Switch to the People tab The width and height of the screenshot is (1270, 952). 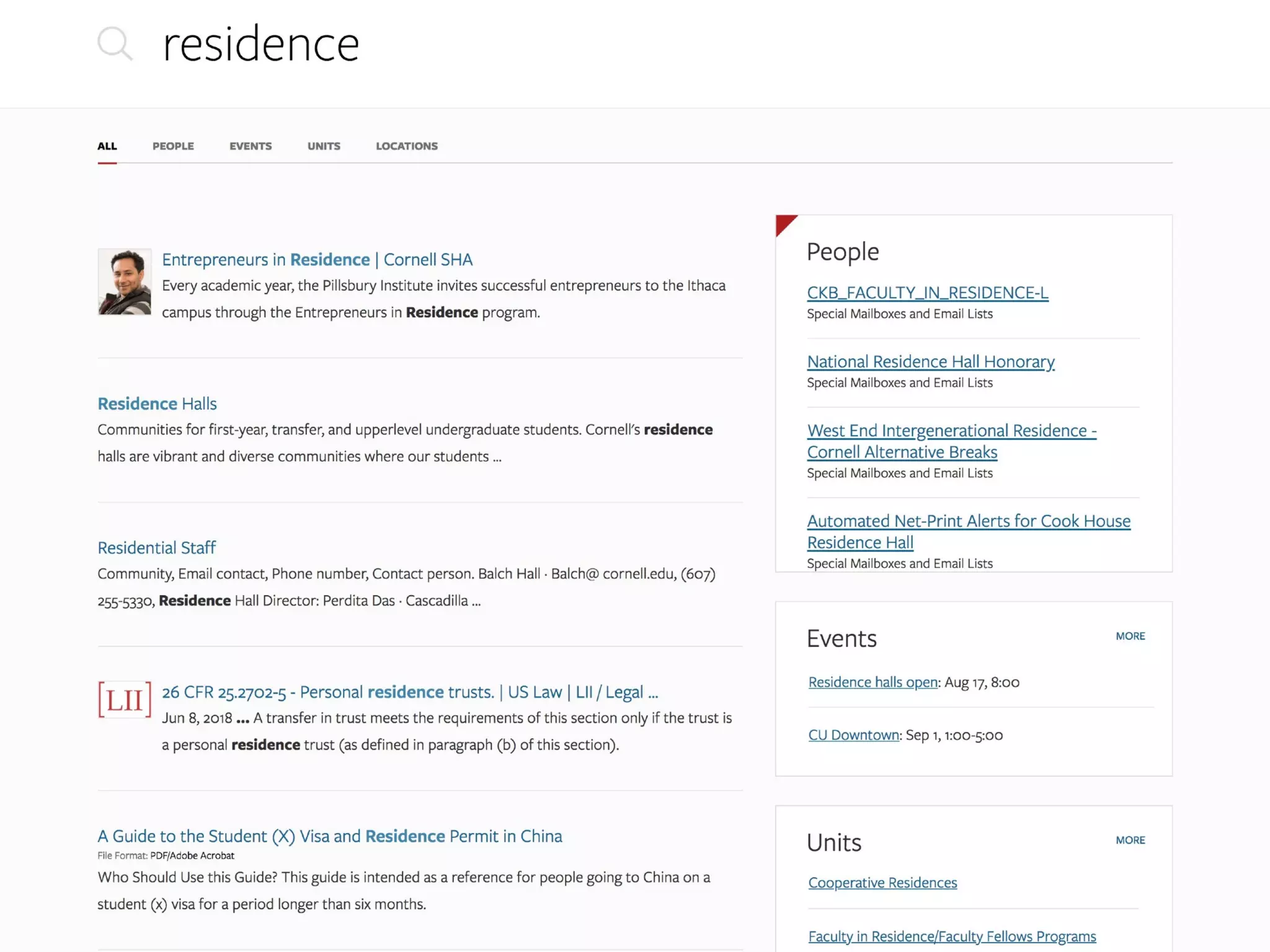click(173, 146)
